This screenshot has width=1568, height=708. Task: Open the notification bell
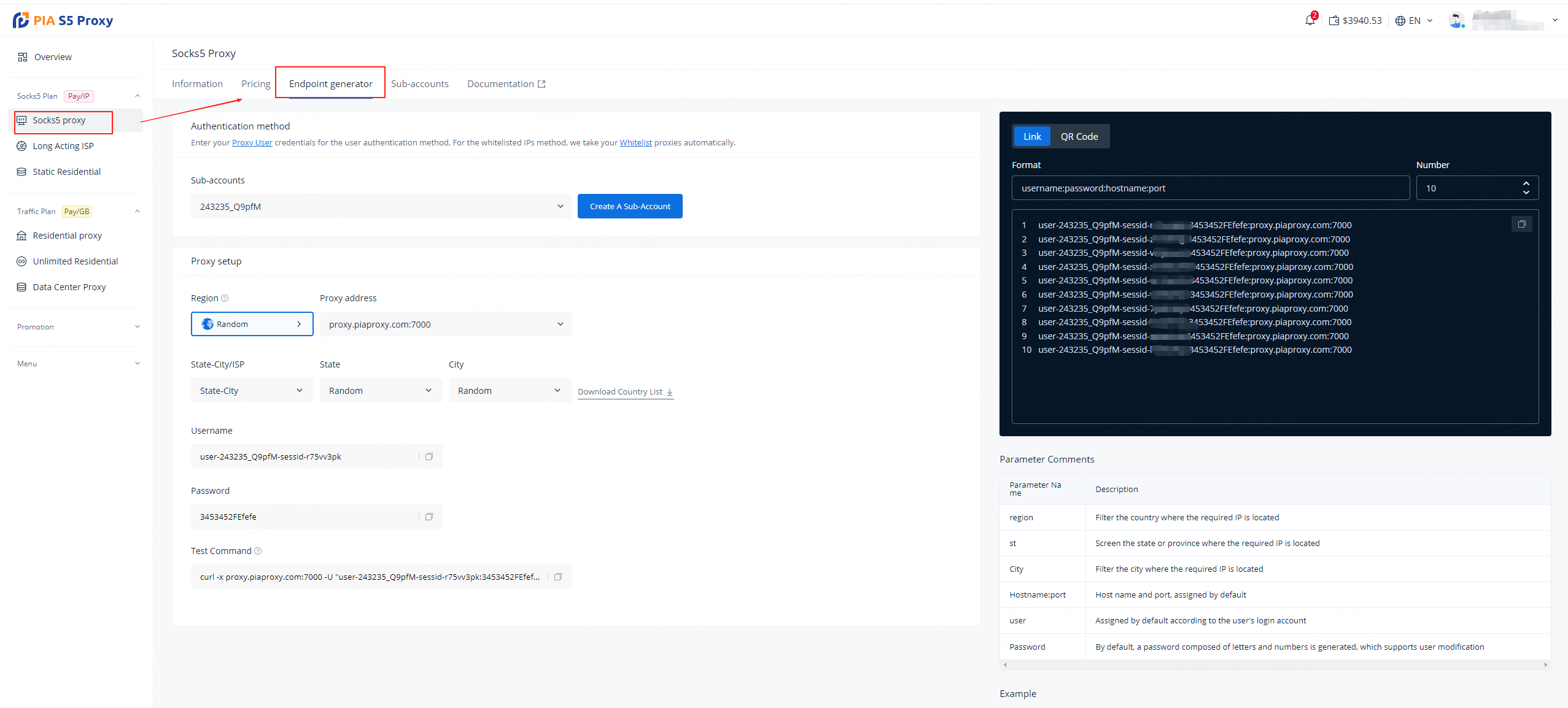tap(1310, 20)
